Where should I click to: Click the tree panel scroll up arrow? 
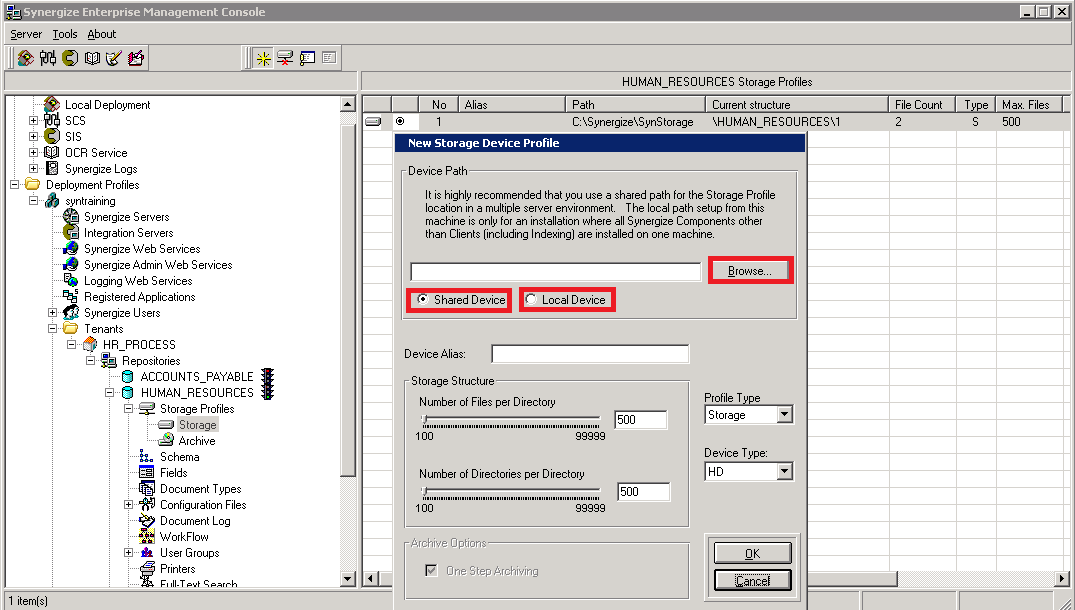(x=348, y=105)
